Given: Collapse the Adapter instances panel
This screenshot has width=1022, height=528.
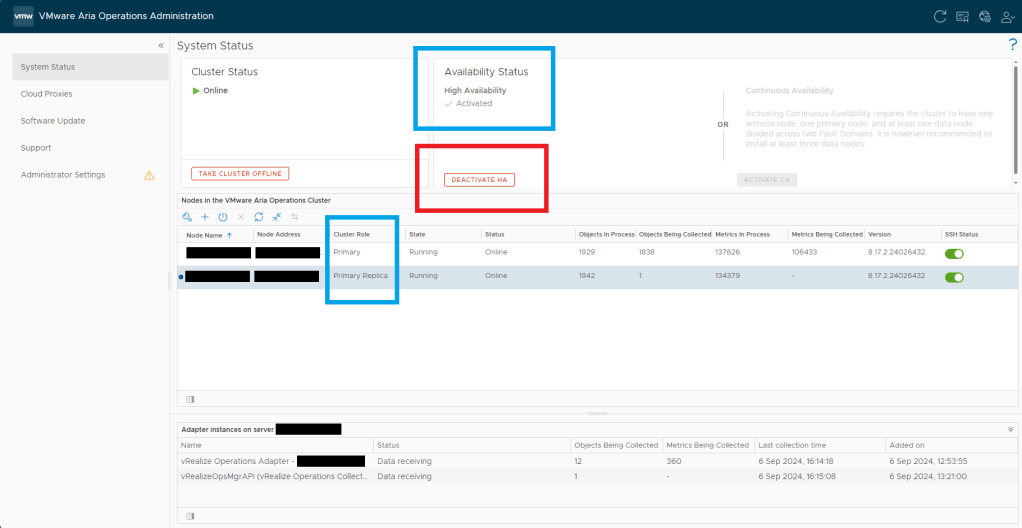Looking at the screenshot, I should 1010,428.
